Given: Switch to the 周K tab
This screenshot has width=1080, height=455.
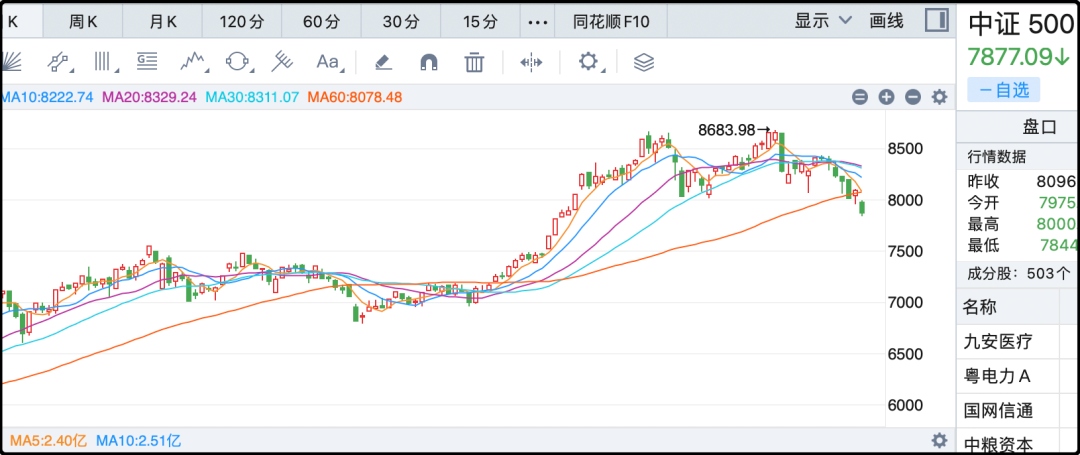Looking at the screenshot, I should click(x=82, y=21).
